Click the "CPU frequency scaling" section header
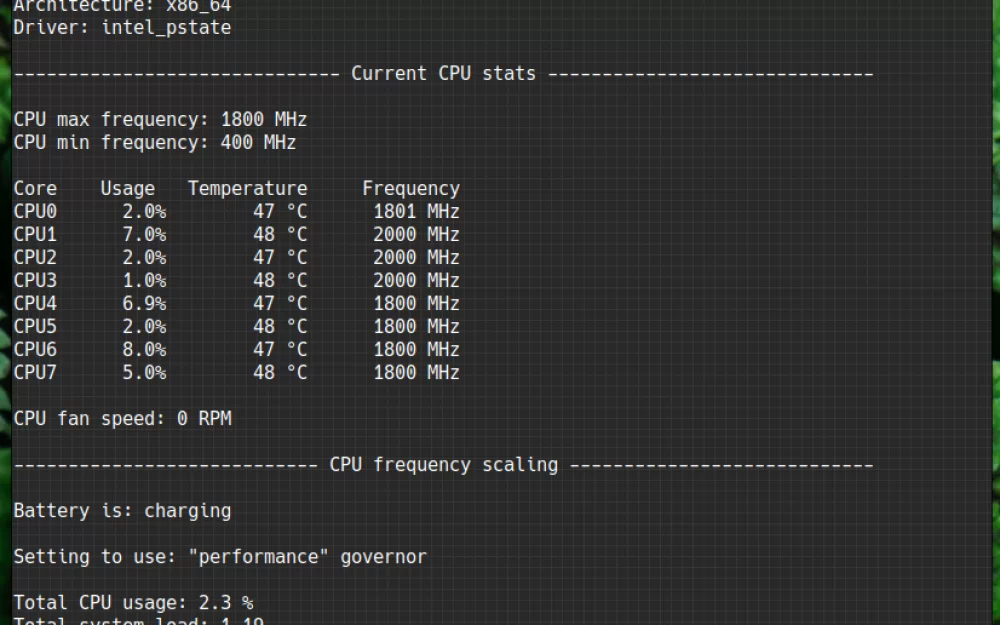The image size is (1000, 625). [x=443, y=465]
